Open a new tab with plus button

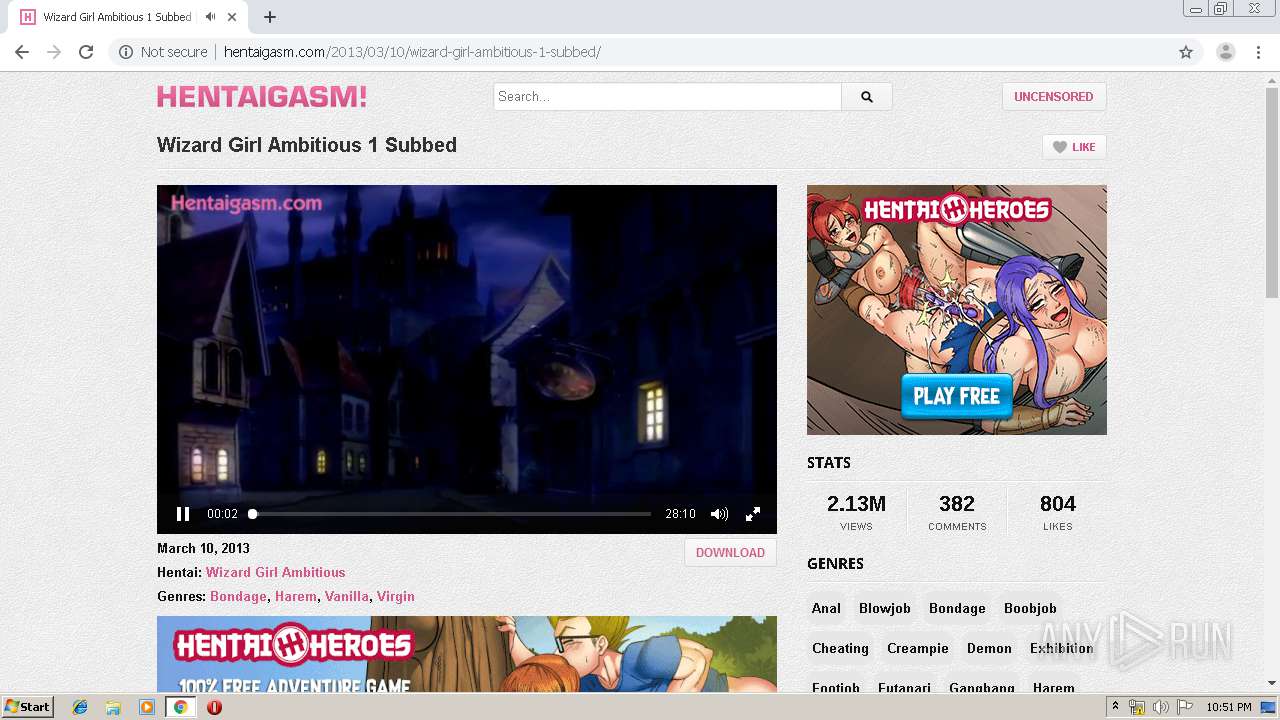(270, 17)
